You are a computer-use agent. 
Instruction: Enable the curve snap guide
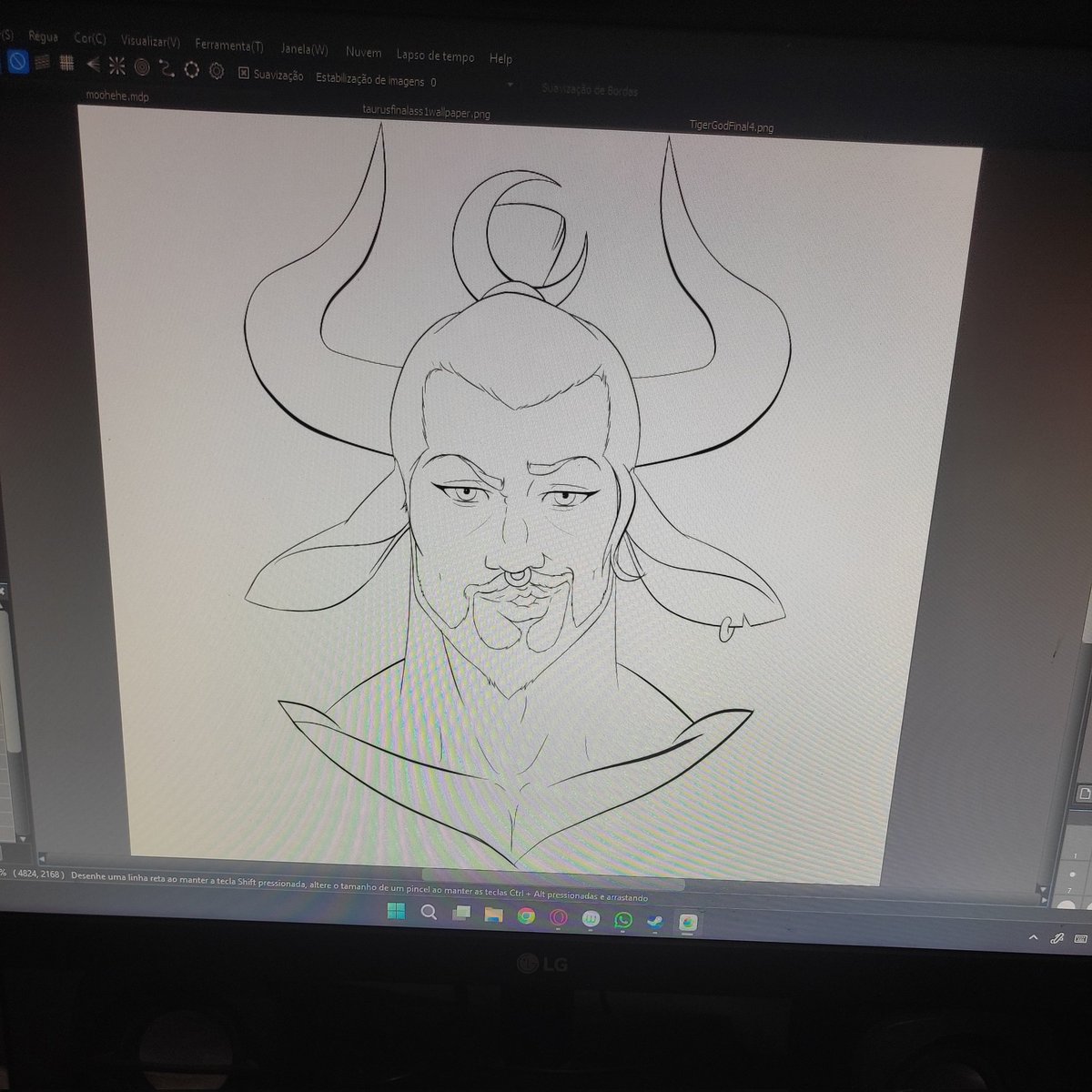click(x=167, y=67)
